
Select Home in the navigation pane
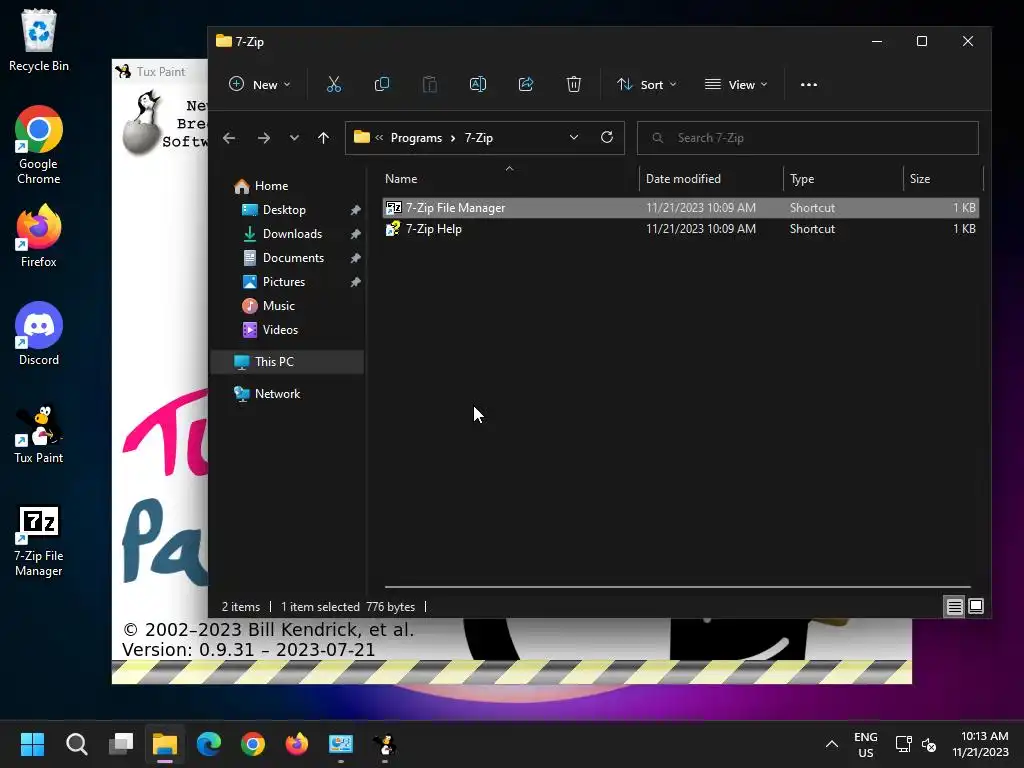[272, 186]
